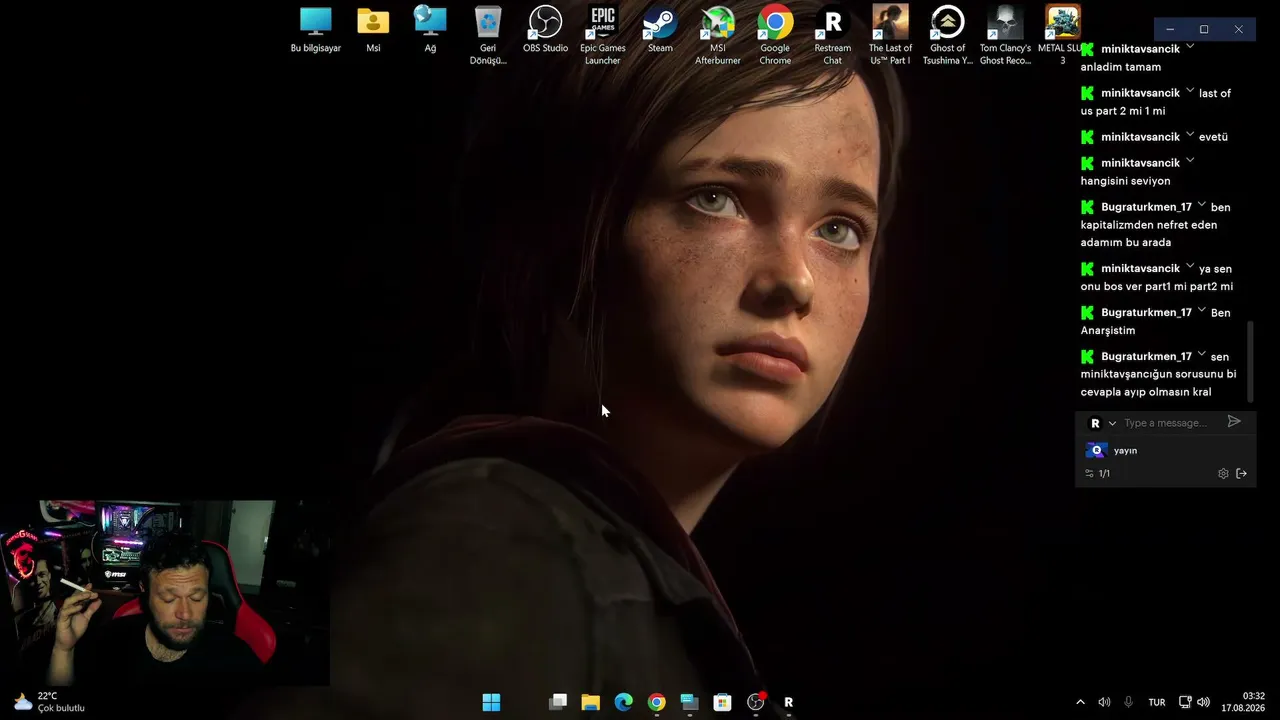Switch to OBS Studio on the taskbar
1280x720 pixels.
click(x=755, y=702)
